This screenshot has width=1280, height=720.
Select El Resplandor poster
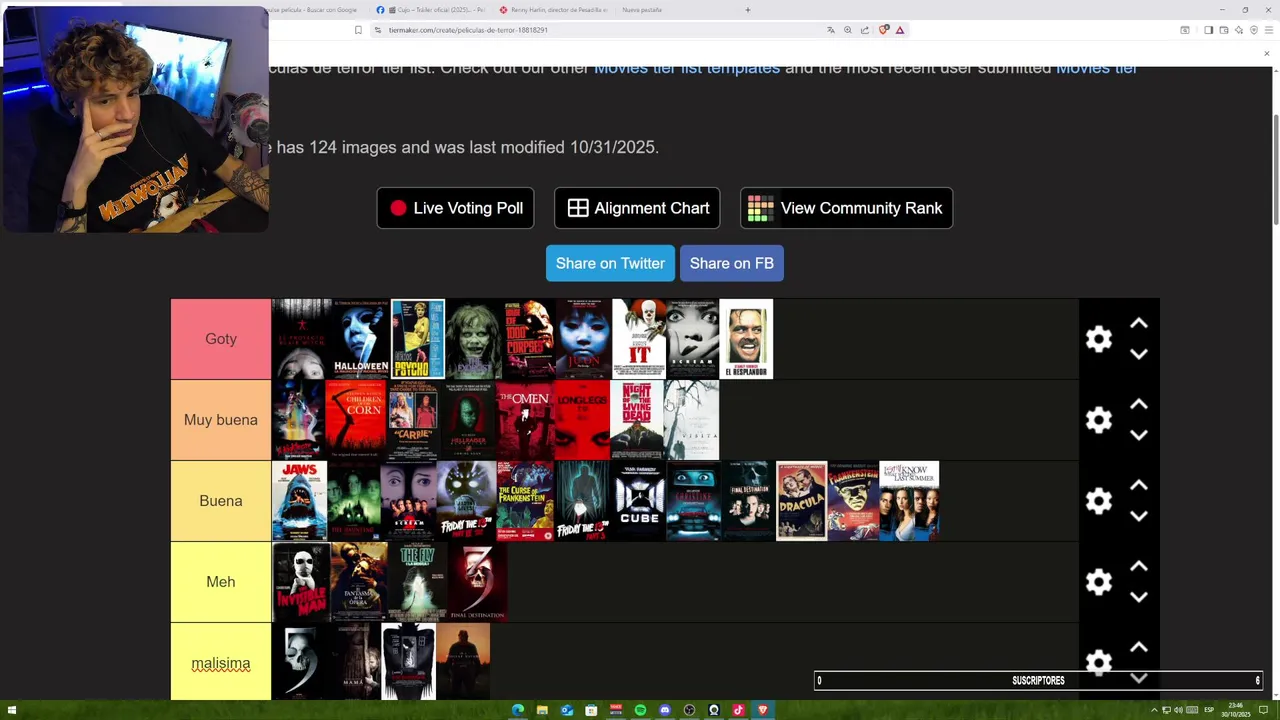click(x=746, y=339)
